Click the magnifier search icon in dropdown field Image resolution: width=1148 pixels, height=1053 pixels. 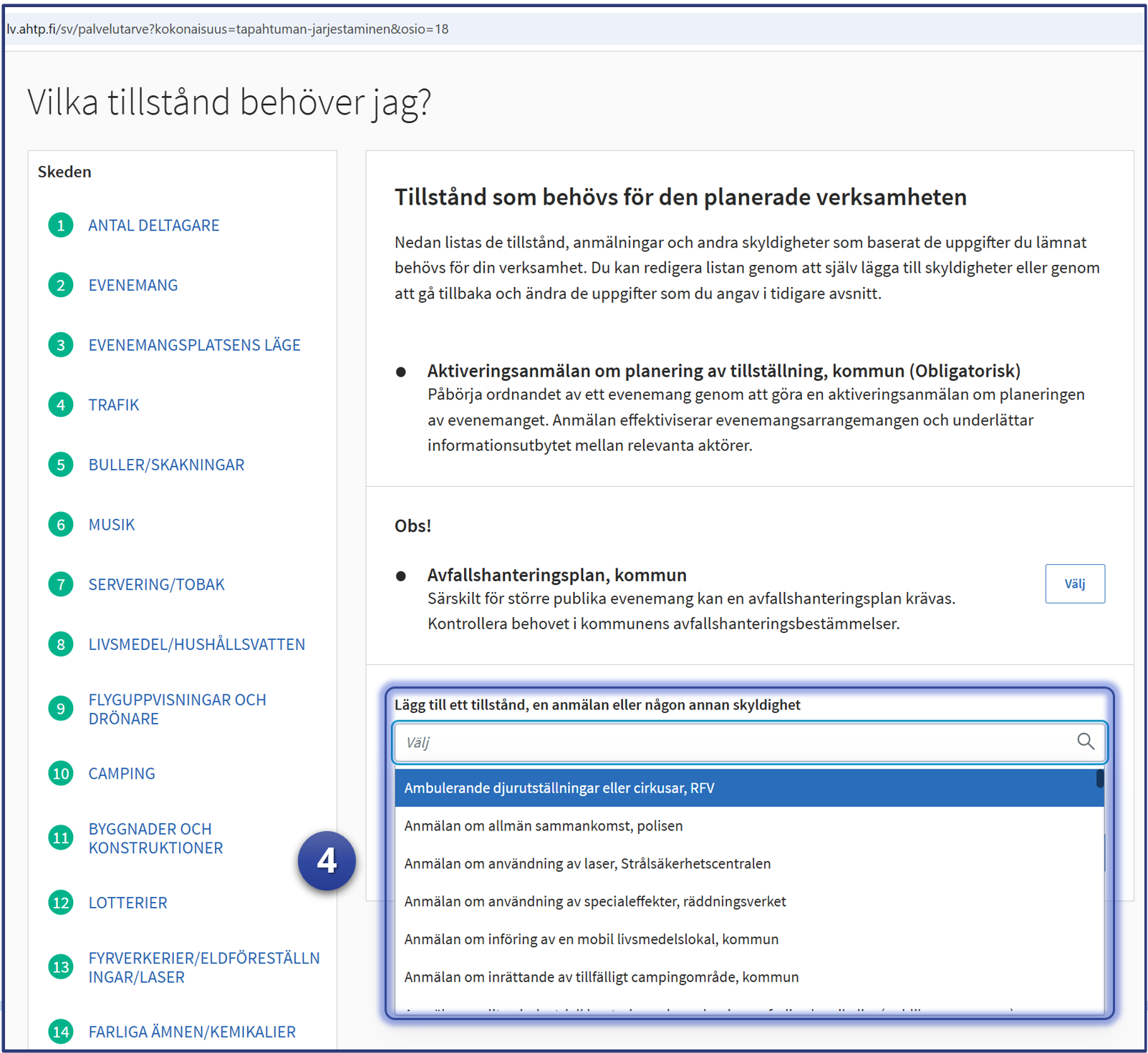(1085, 742)
